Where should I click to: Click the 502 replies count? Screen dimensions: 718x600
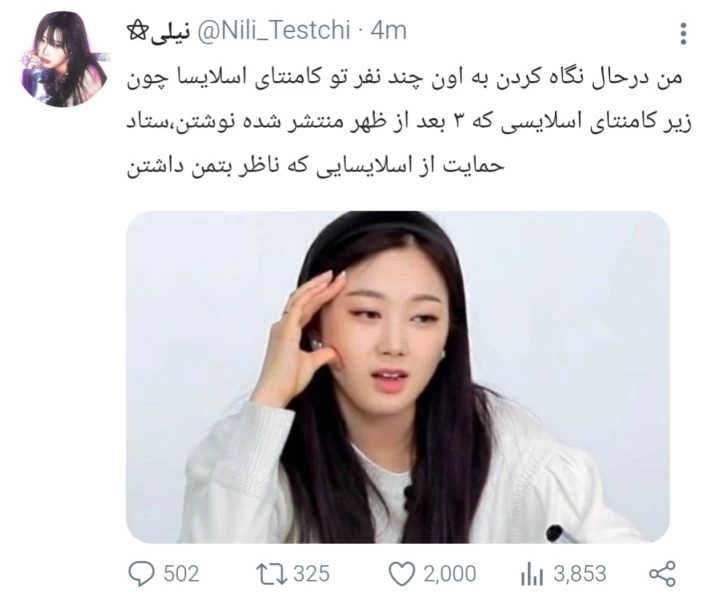(181, 574)
